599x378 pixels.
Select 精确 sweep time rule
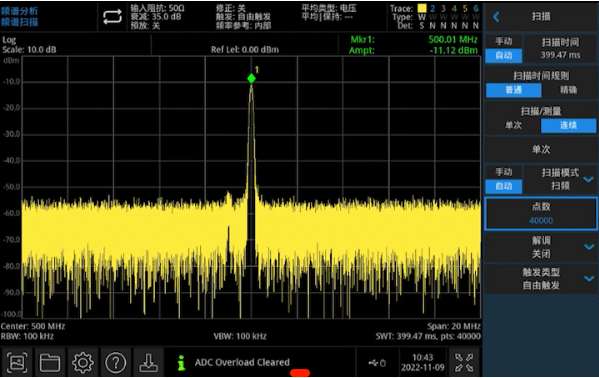pos(568,90)
